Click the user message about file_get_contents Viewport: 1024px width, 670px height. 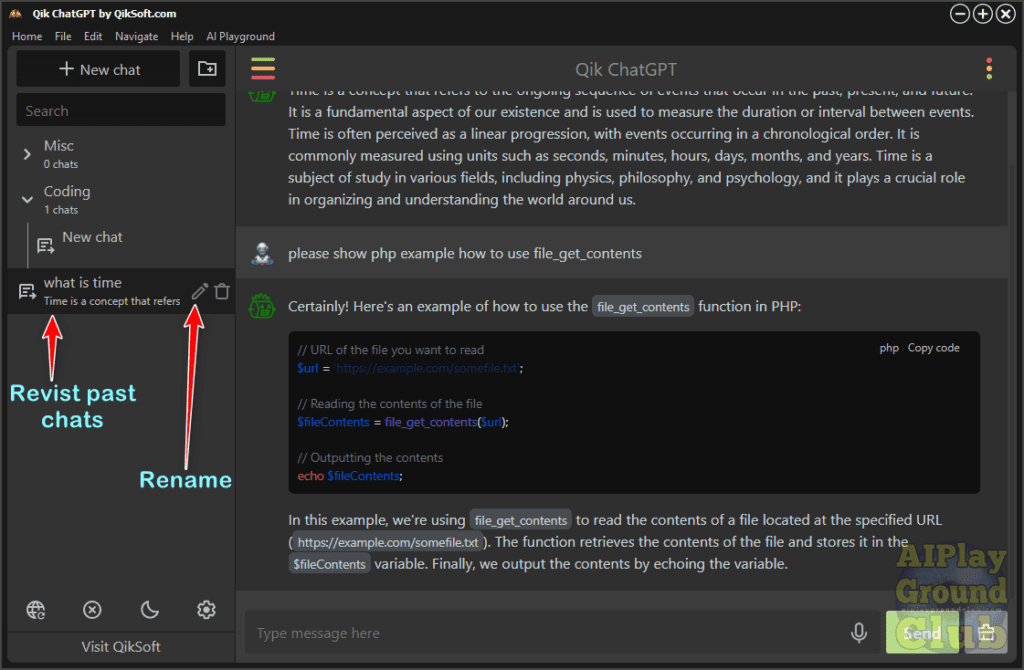[464, 253]
